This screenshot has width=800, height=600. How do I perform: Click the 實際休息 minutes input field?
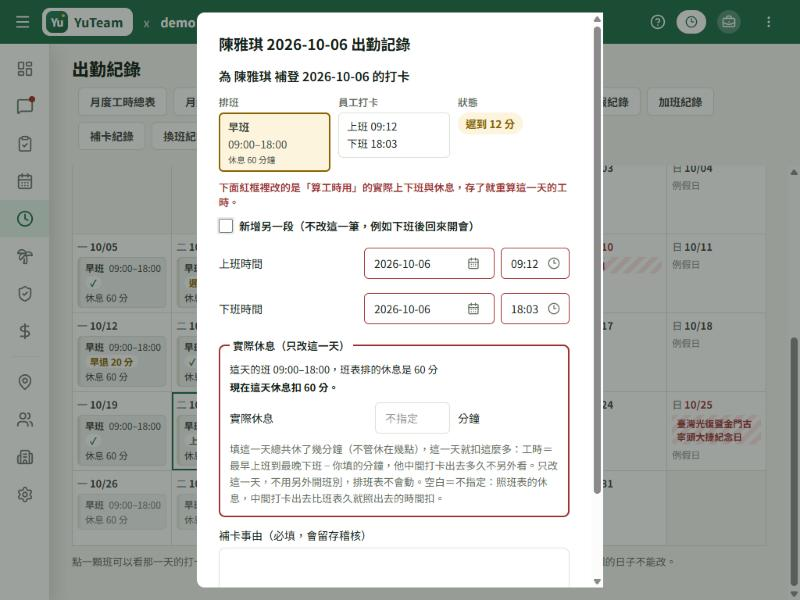[412, 418]
